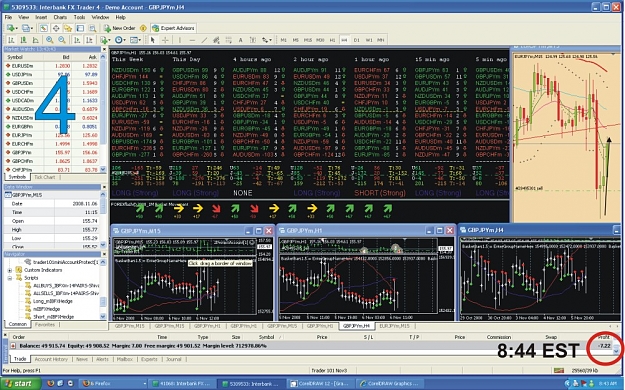Toggle chart auto scroll

click(x=77, y=40)
